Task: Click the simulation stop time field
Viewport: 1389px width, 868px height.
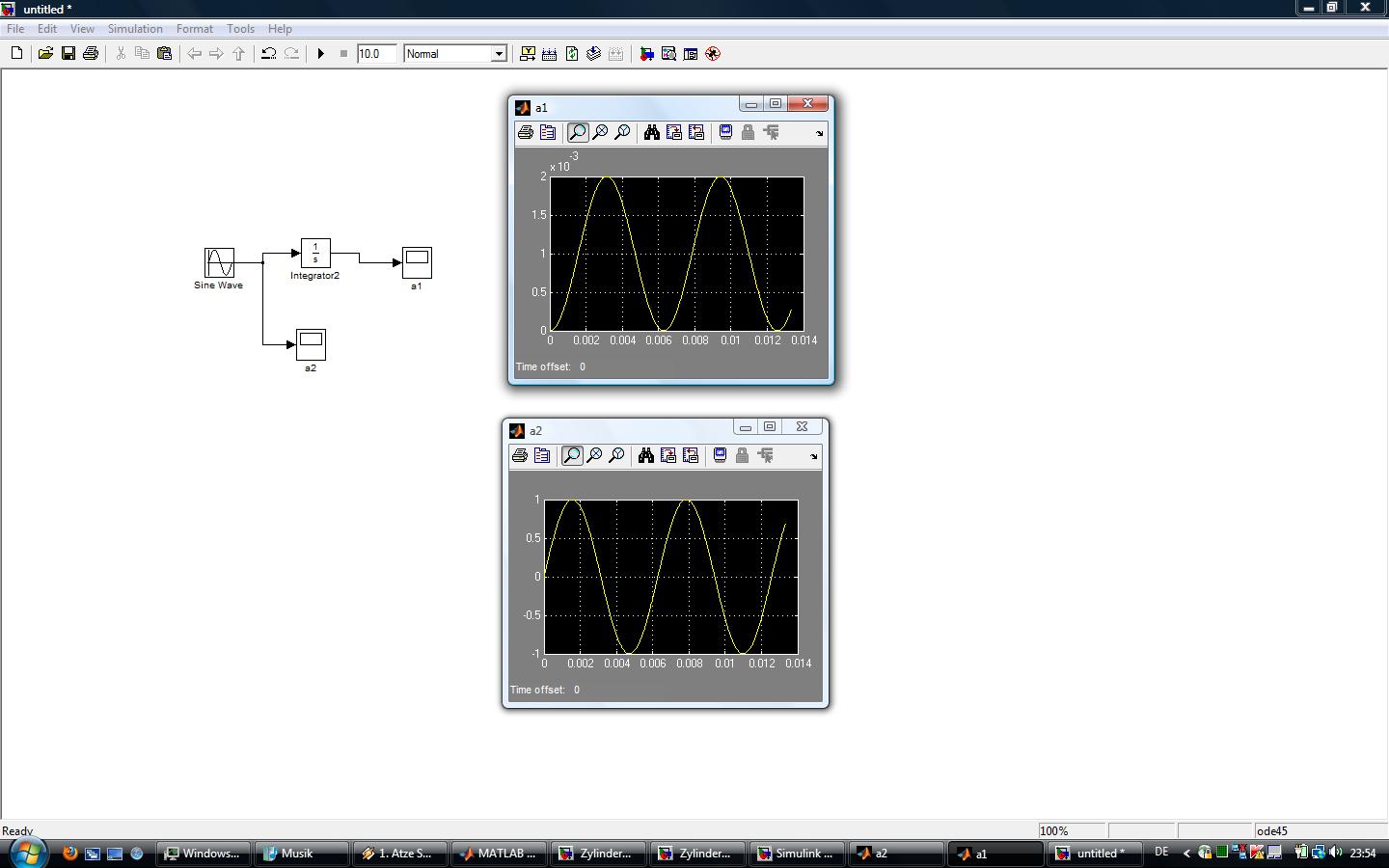Action: (x=376, y=54)
